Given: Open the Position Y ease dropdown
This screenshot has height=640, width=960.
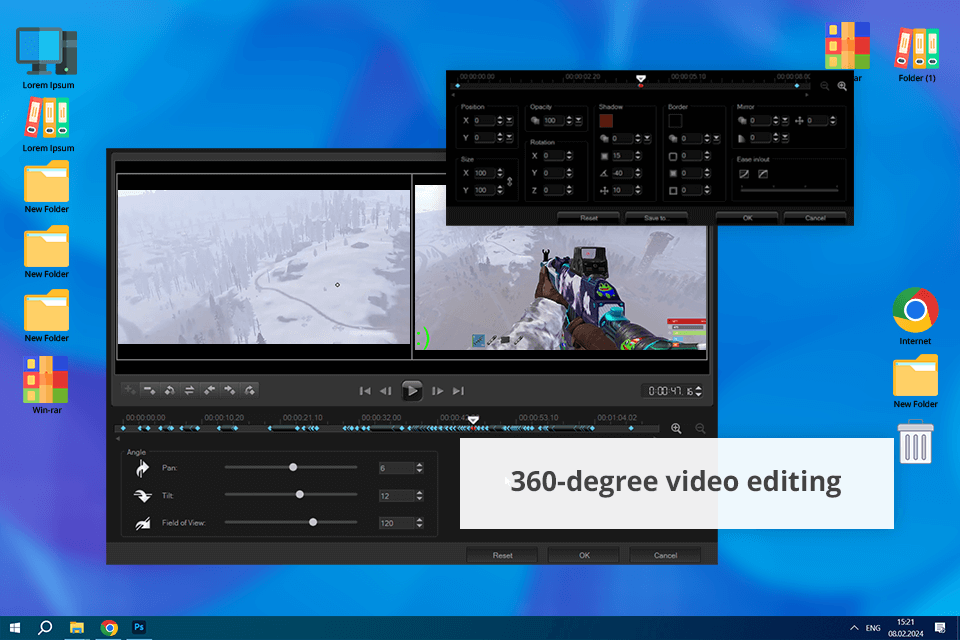Looking at the screenshot, I should point(509,138).
